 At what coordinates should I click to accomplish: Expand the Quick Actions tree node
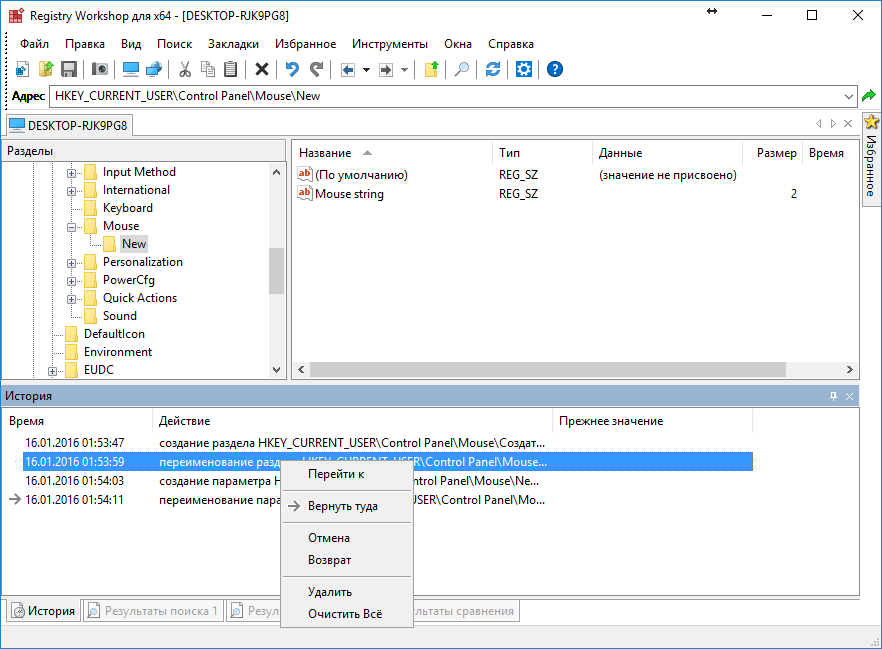71,299
